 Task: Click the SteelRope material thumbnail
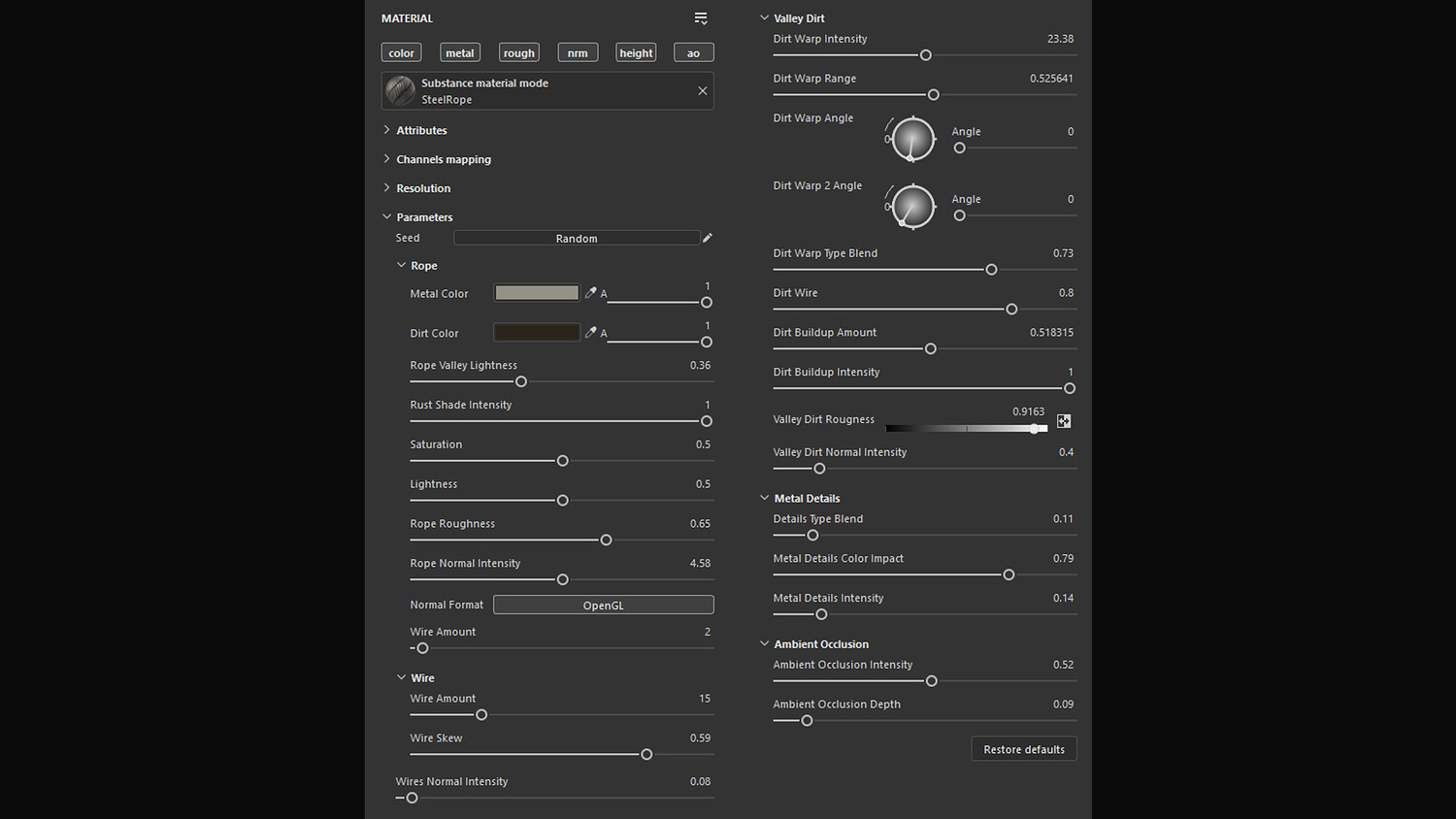click(400, 91)
